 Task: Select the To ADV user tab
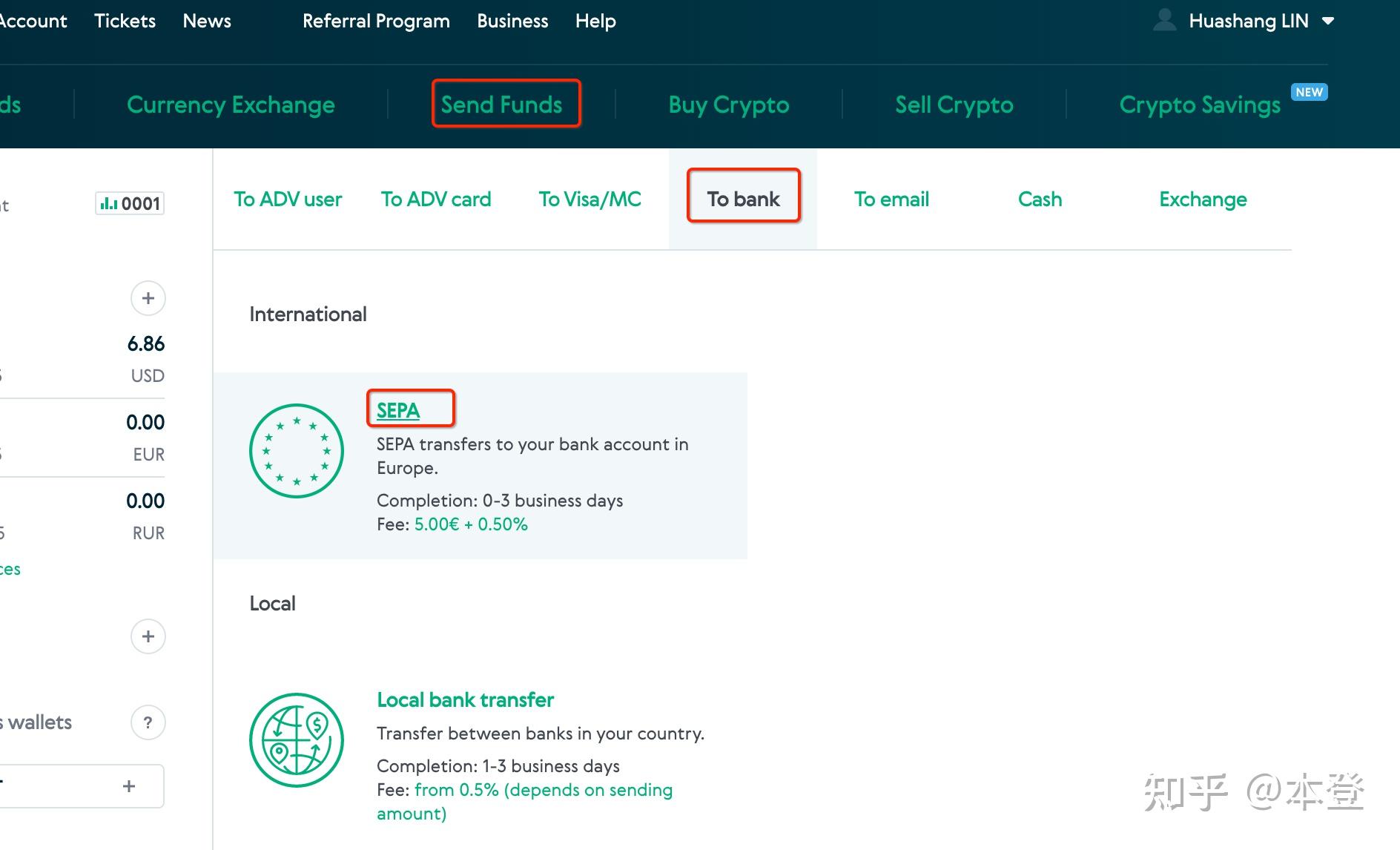288,199
